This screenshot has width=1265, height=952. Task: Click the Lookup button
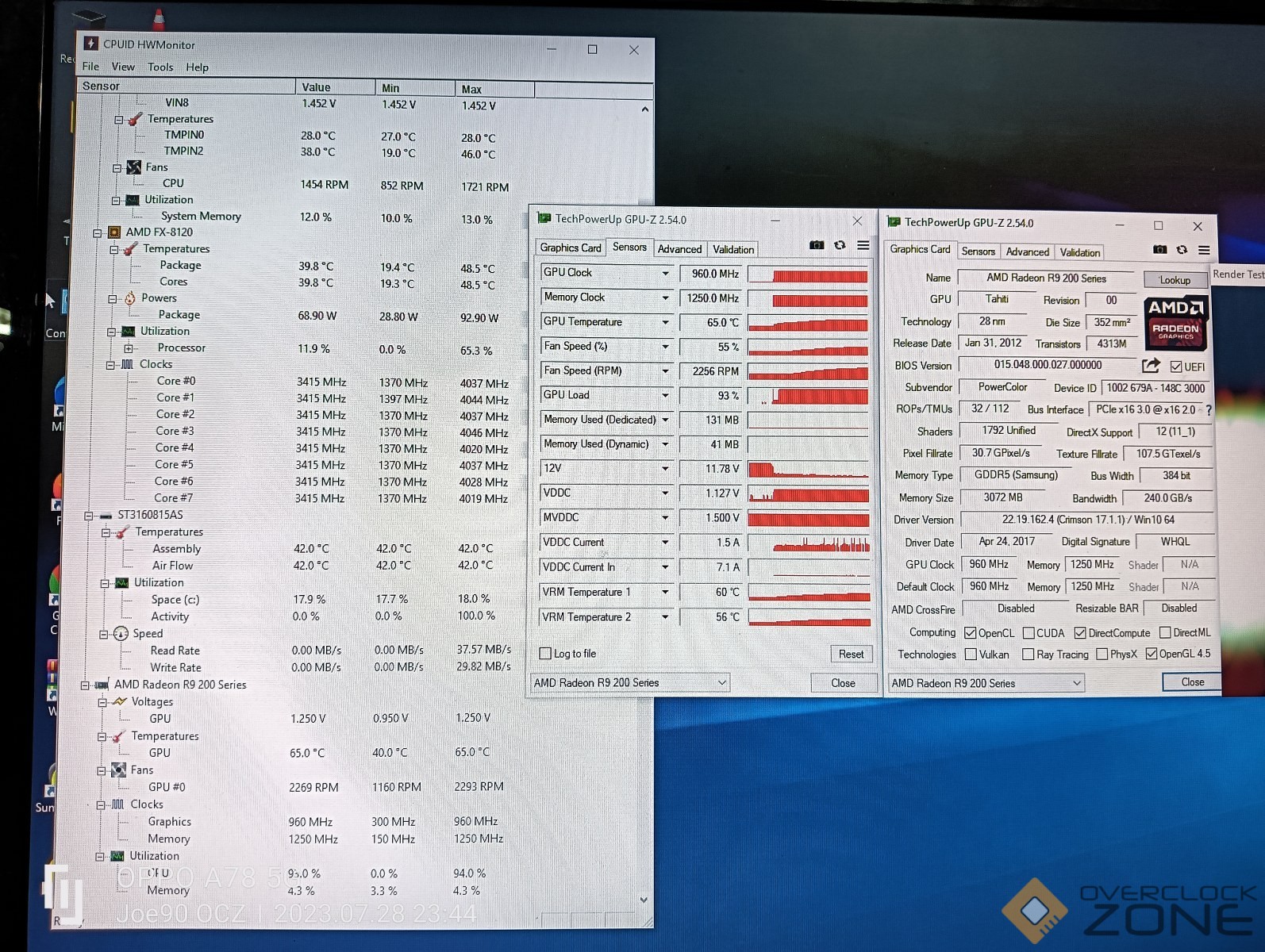coord(1175,280)
